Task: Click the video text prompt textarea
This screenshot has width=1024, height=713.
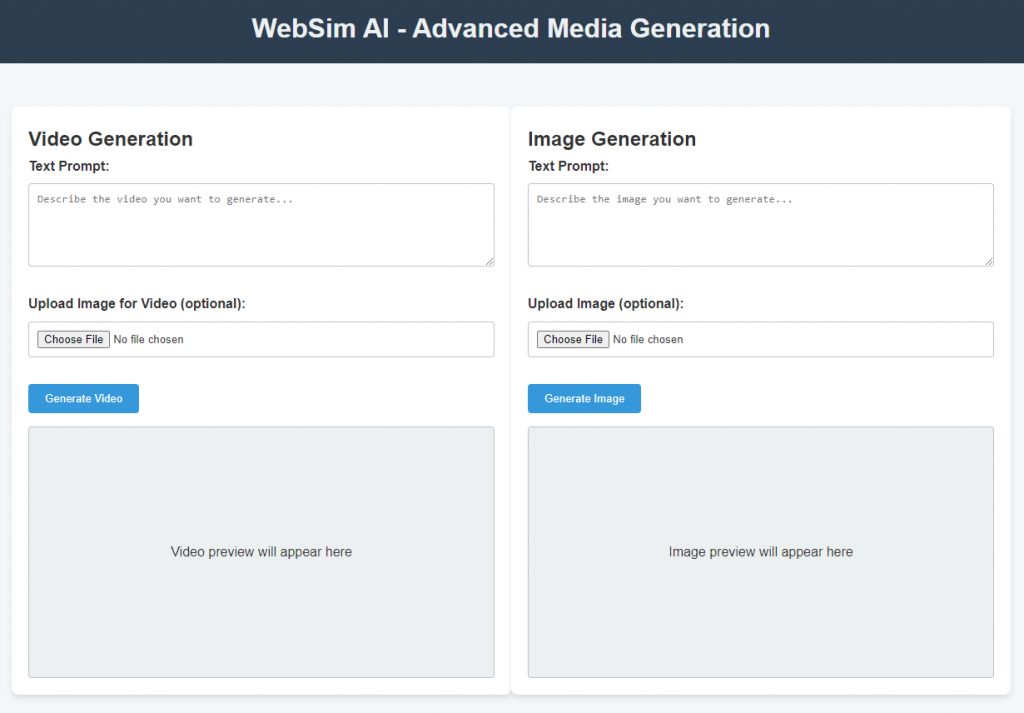Action: tap(260, 225)
